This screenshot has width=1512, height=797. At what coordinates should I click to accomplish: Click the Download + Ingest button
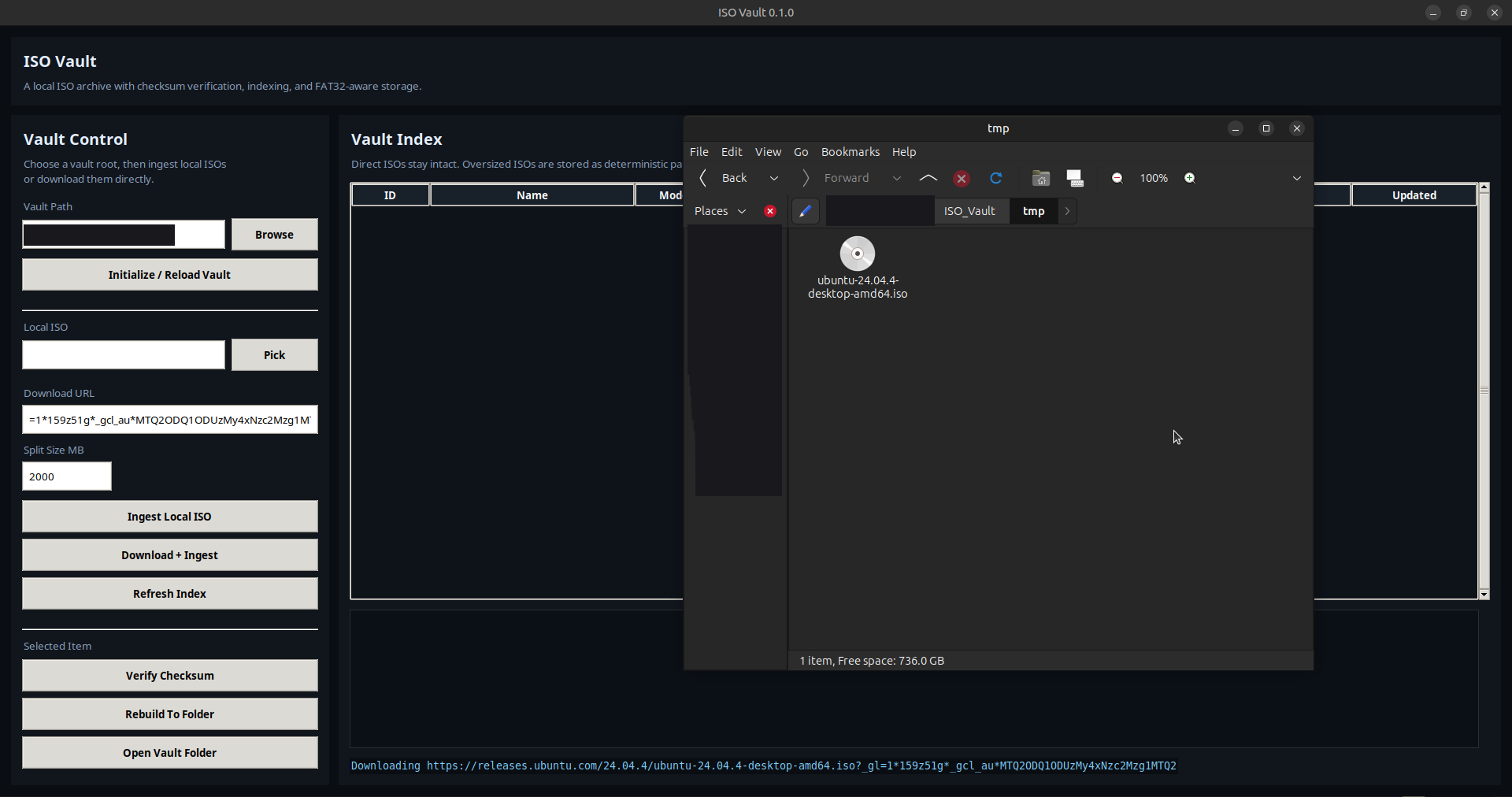[x=170, y=555]
